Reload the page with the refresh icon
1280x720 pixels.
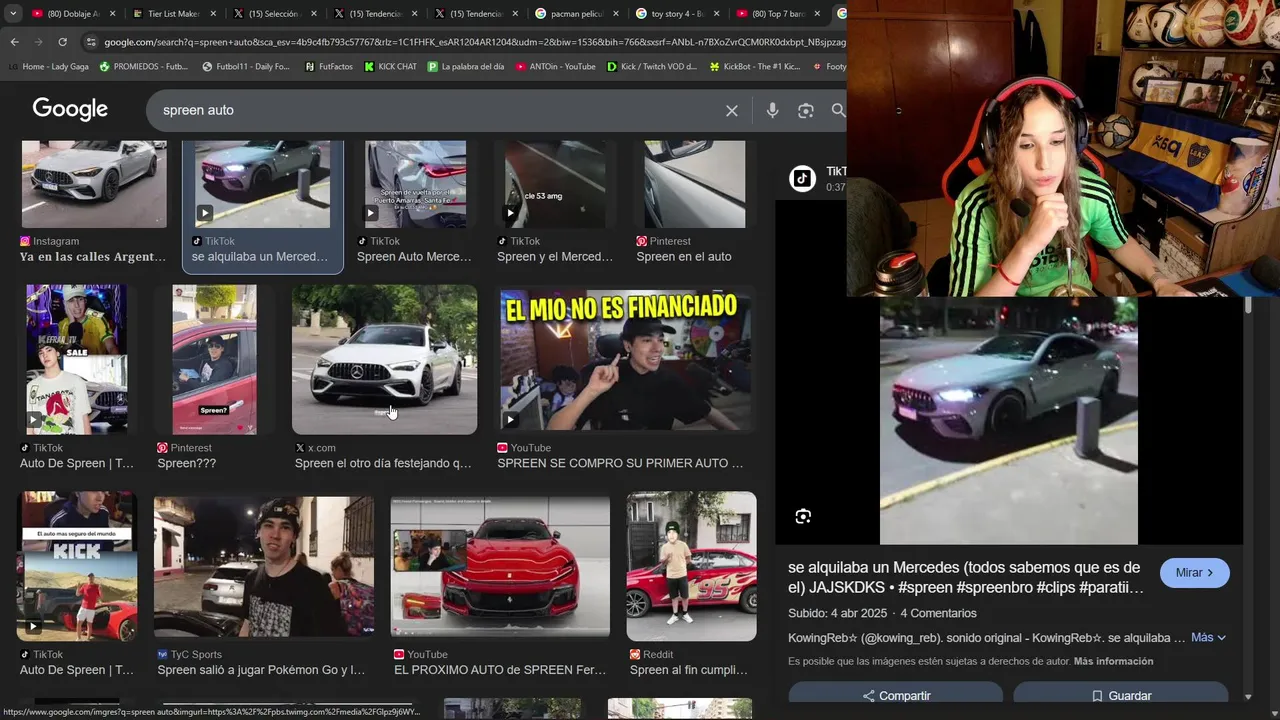click(x=62, y=42)
